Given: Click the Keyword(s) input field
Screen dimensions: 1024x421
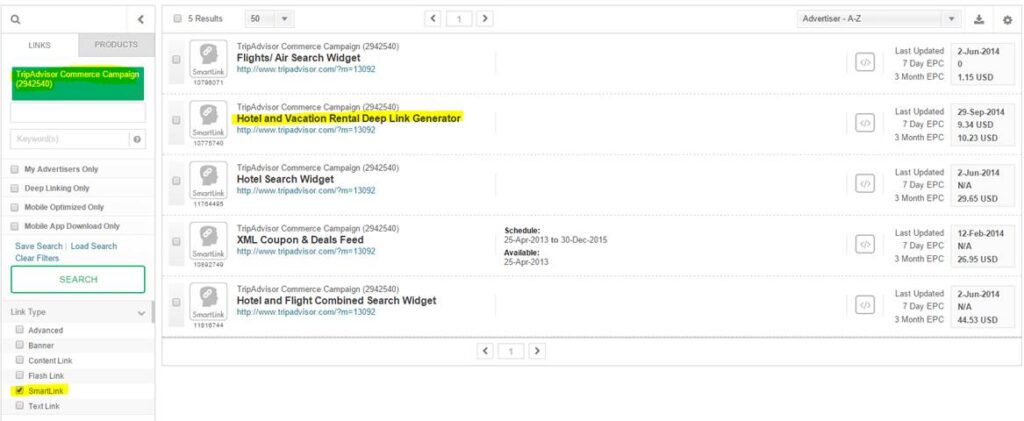Looking at the screenshot, I should (x=70, y=139).
